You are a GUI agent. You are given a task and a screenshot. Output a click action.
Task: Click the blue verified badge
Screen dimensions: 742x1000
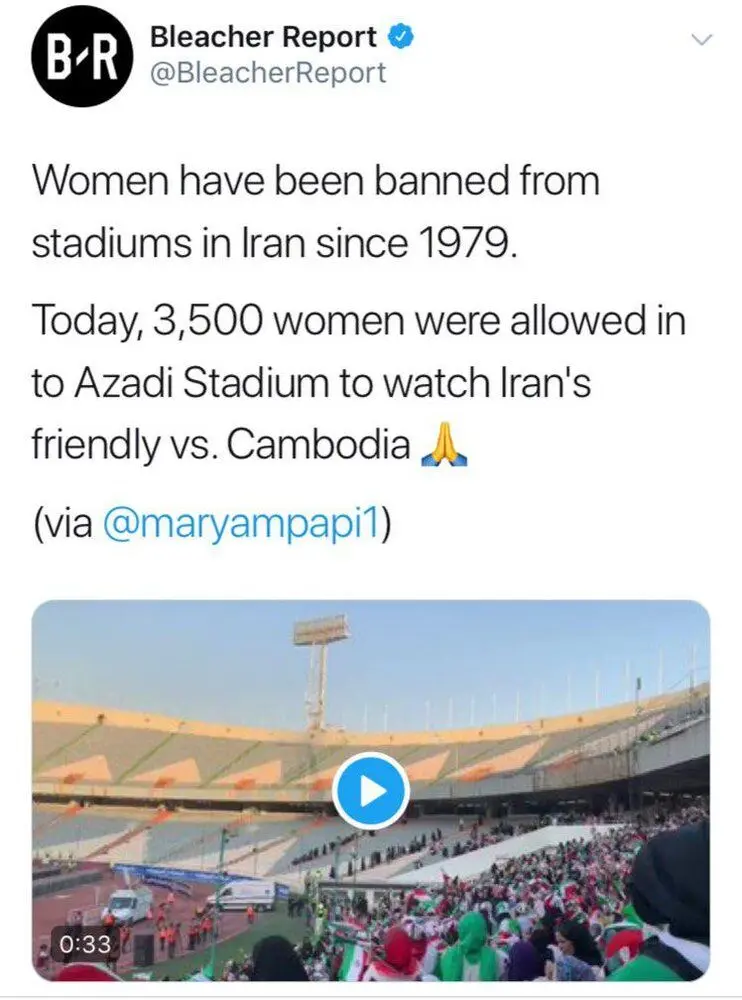coord(401,38)
